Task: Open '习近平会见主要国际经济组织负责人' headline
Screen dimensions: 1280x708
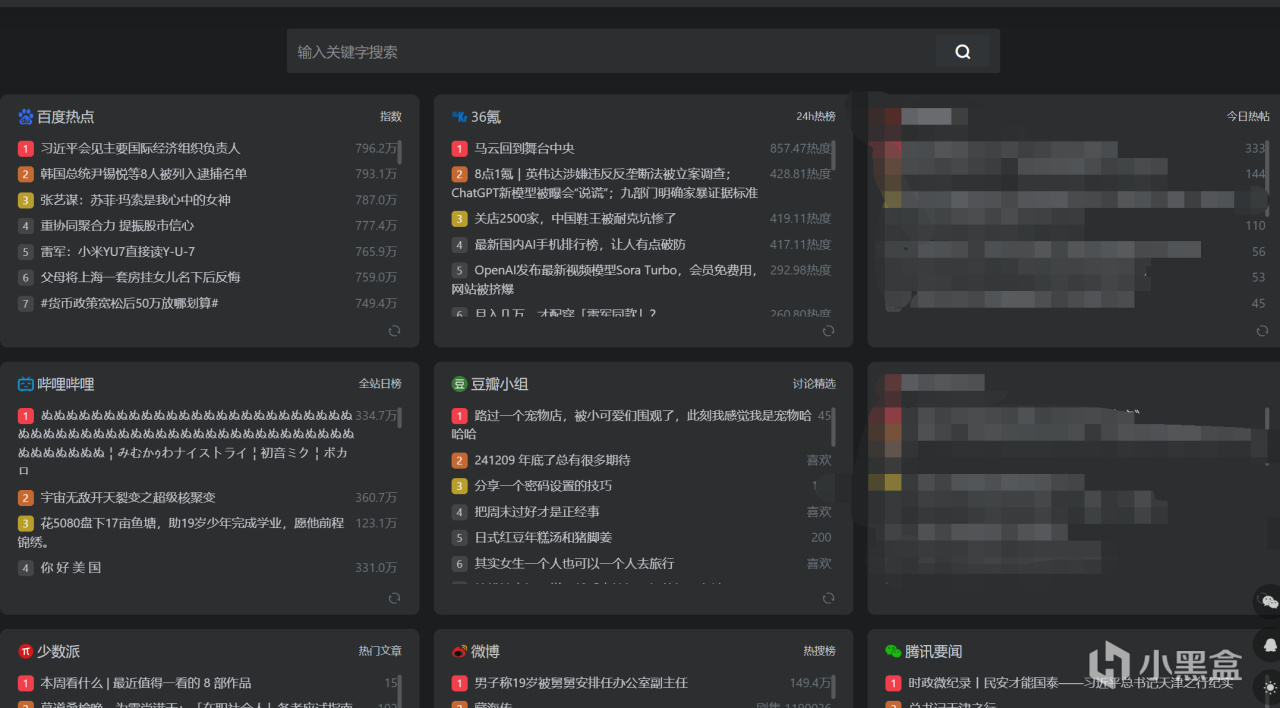Action: [140, 148]
